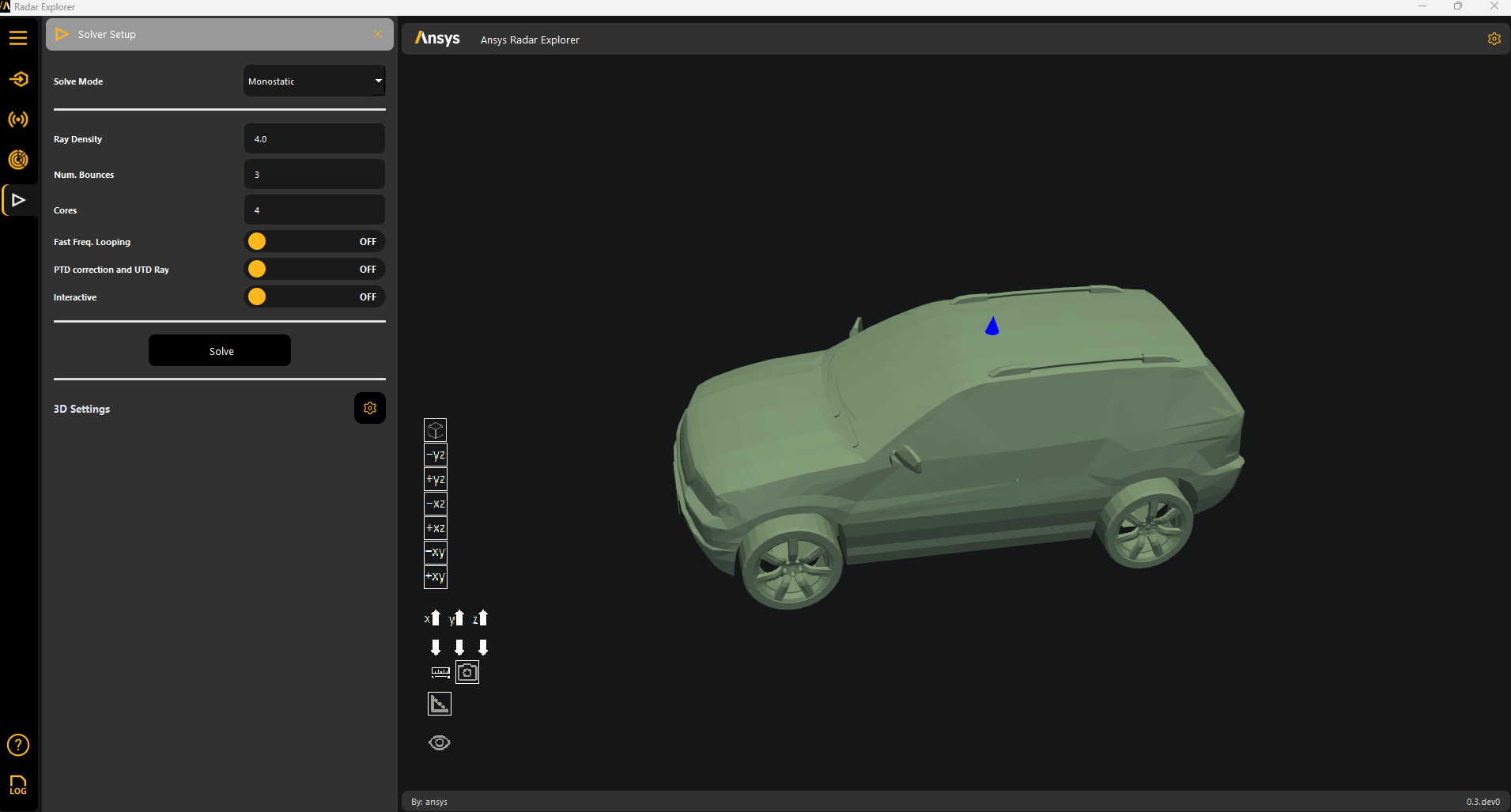The image size is (1511, 812).
Task: Click the Solve button
Action: (220, 350)
